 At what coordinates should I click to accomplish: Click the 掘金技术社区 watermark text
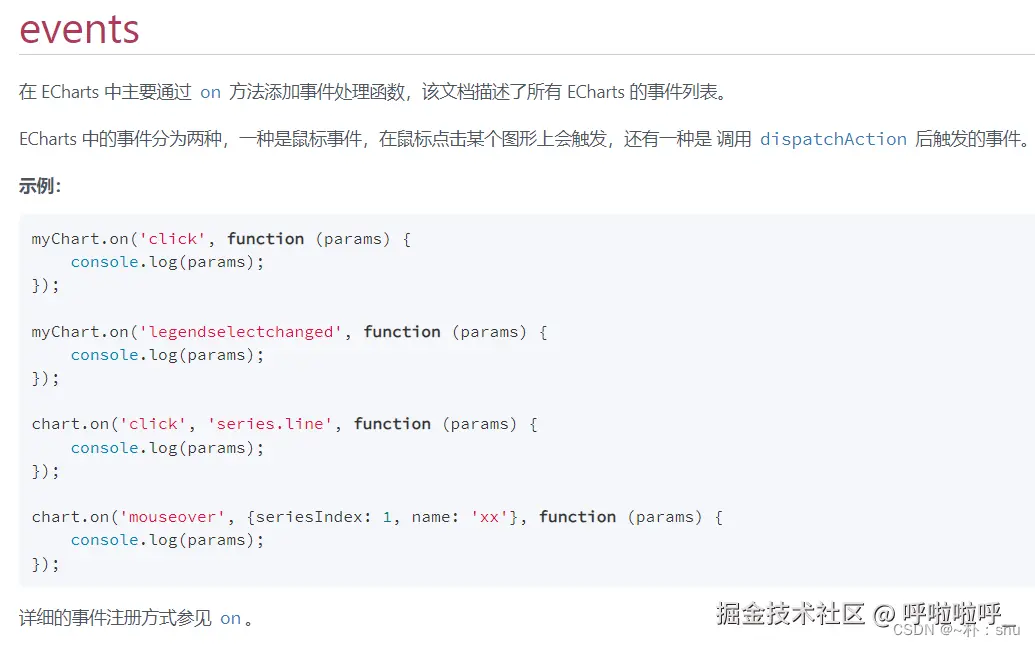pyautogui.click(x=789, y=613)
